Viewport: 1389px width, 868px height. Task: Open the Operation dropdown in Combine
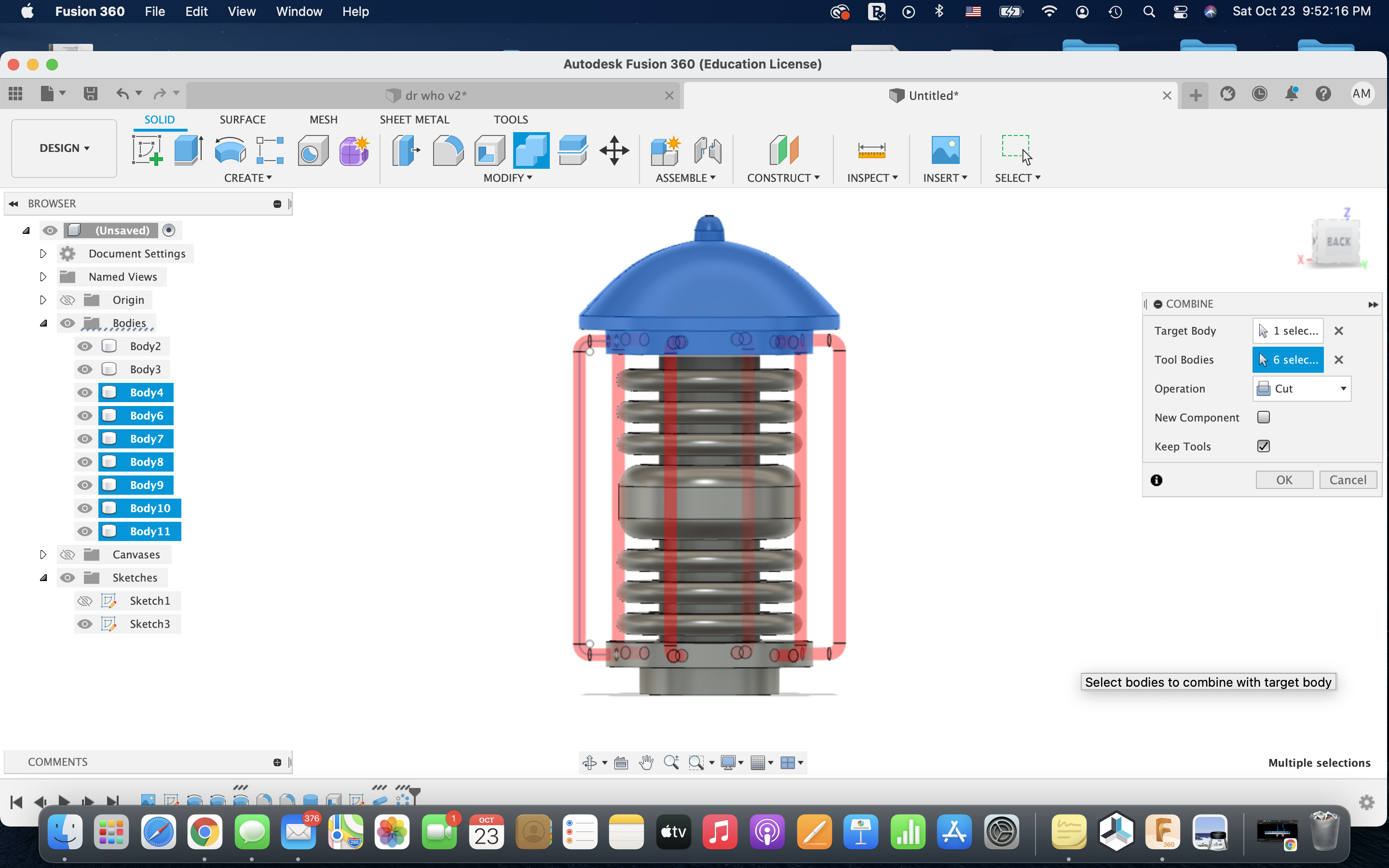(x=1301, y=388)
